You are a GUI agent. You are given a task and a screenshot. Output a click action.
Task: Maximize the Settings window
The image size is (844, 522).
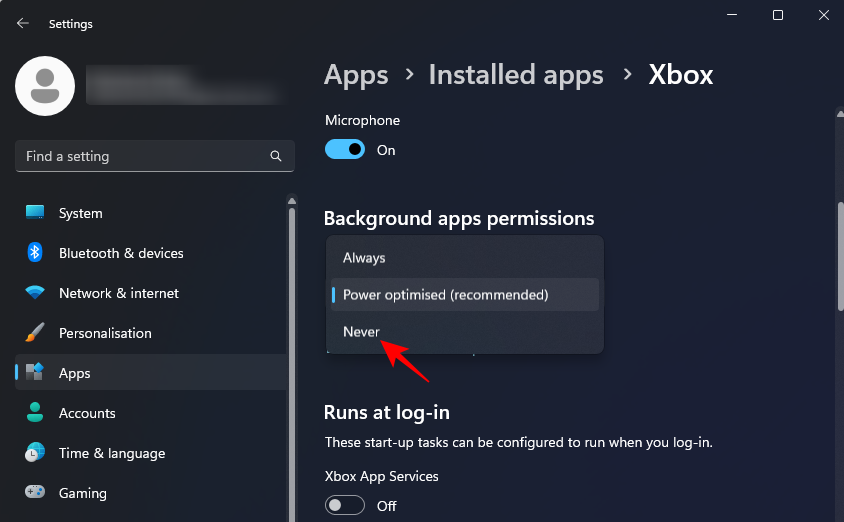pos(778,15)
